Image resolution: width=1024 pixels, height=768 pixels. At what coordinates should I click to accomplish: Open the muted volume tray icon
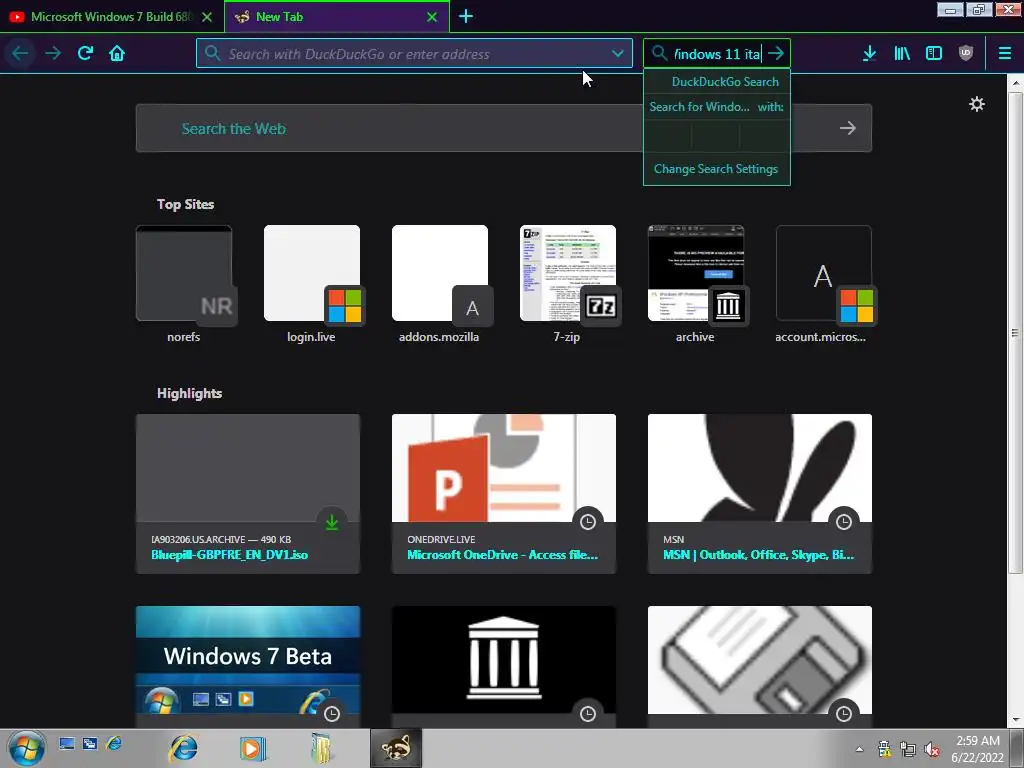(x=932, y=749)
